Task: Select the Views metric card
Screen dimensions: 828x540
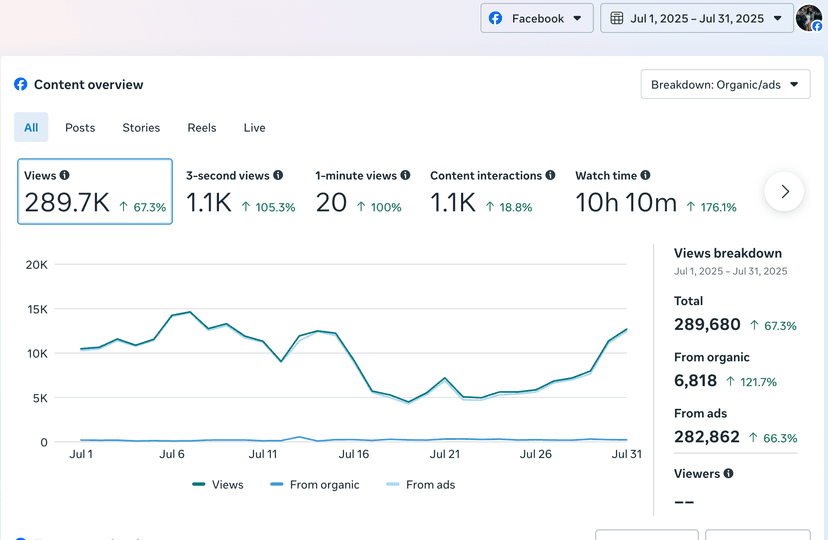Action: coord(95,191)
